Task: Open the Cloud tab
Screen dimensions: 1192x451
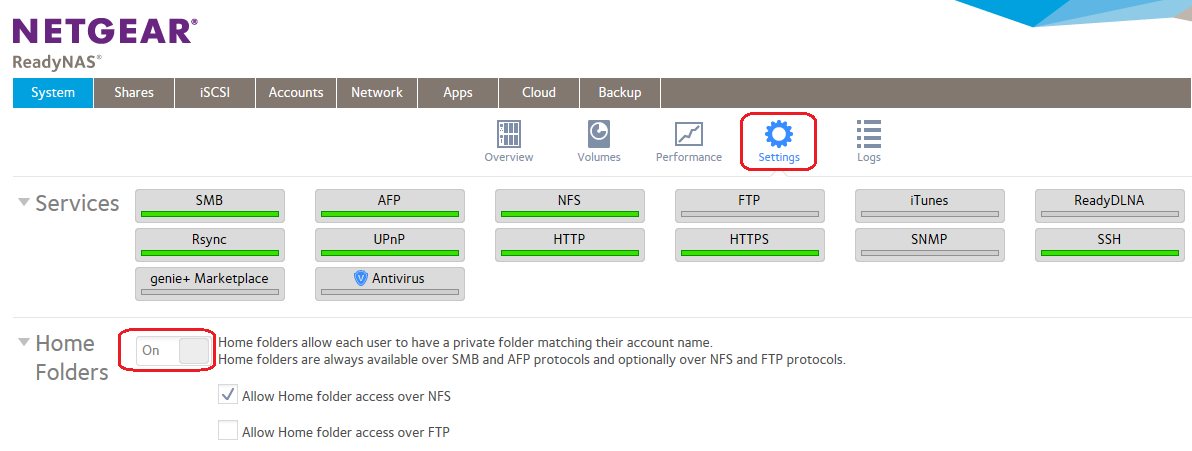Action: click(x=539, y=93)
